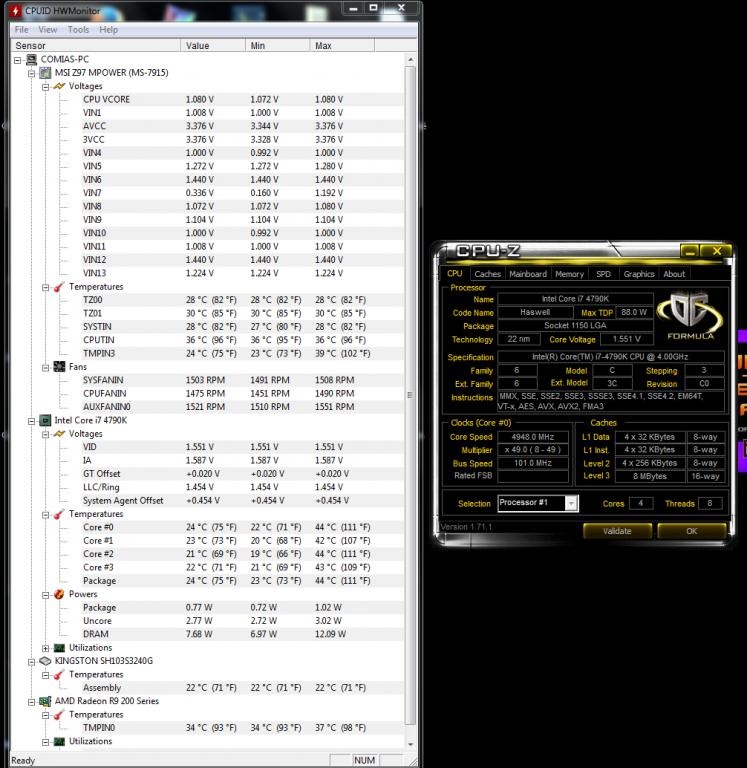The image size is (747, 768).
Task: Click the HWMonitor scroll down arrow
Action: pyautogui.click(x=410, y=744)
